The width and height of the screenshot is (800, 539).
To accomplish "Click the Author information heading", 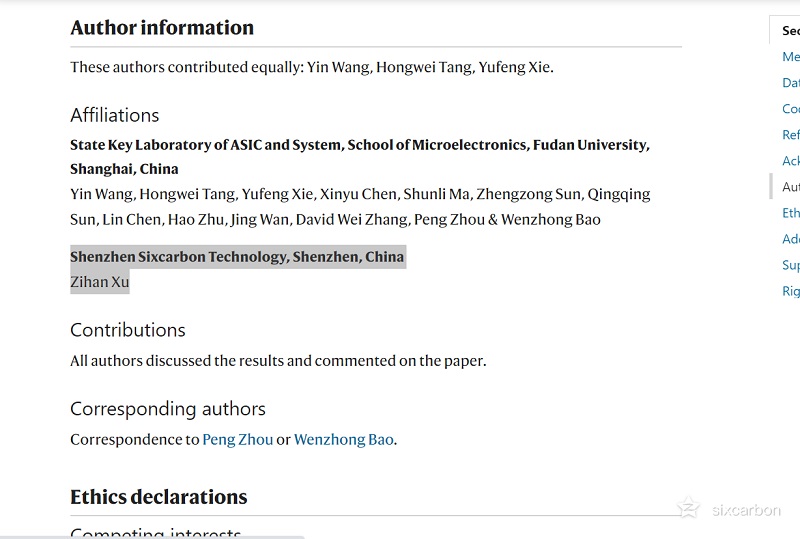I will tap(162, 28).
